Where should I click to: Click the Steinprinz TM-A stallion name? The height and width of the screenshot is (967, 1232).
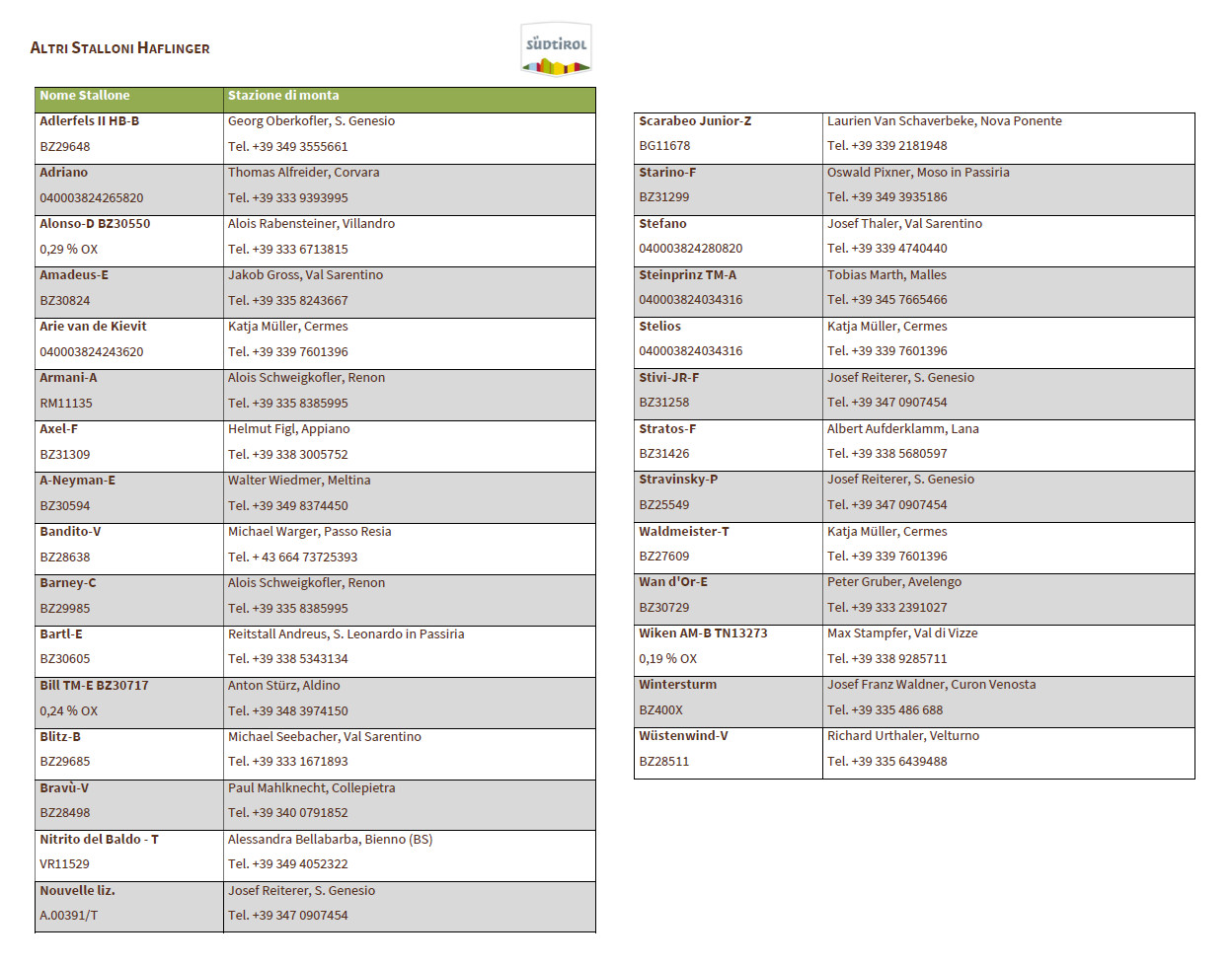[x=687, y=275]
